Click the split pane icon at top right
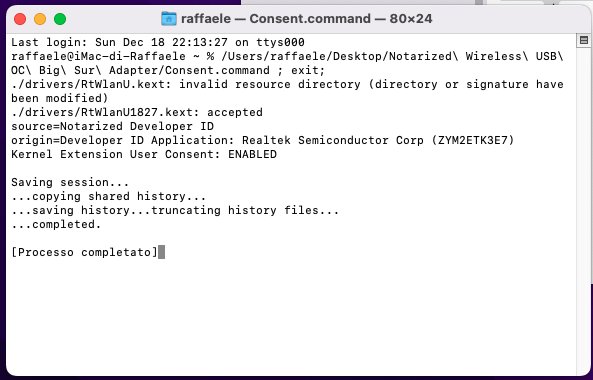593x380 pixels. pos(584,40)
